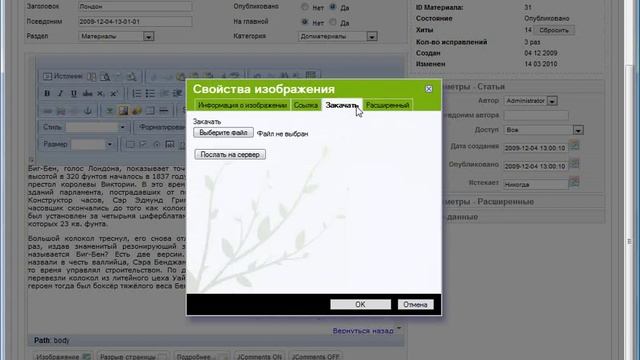Click the Anchor icon in editor toolbar

87,111
